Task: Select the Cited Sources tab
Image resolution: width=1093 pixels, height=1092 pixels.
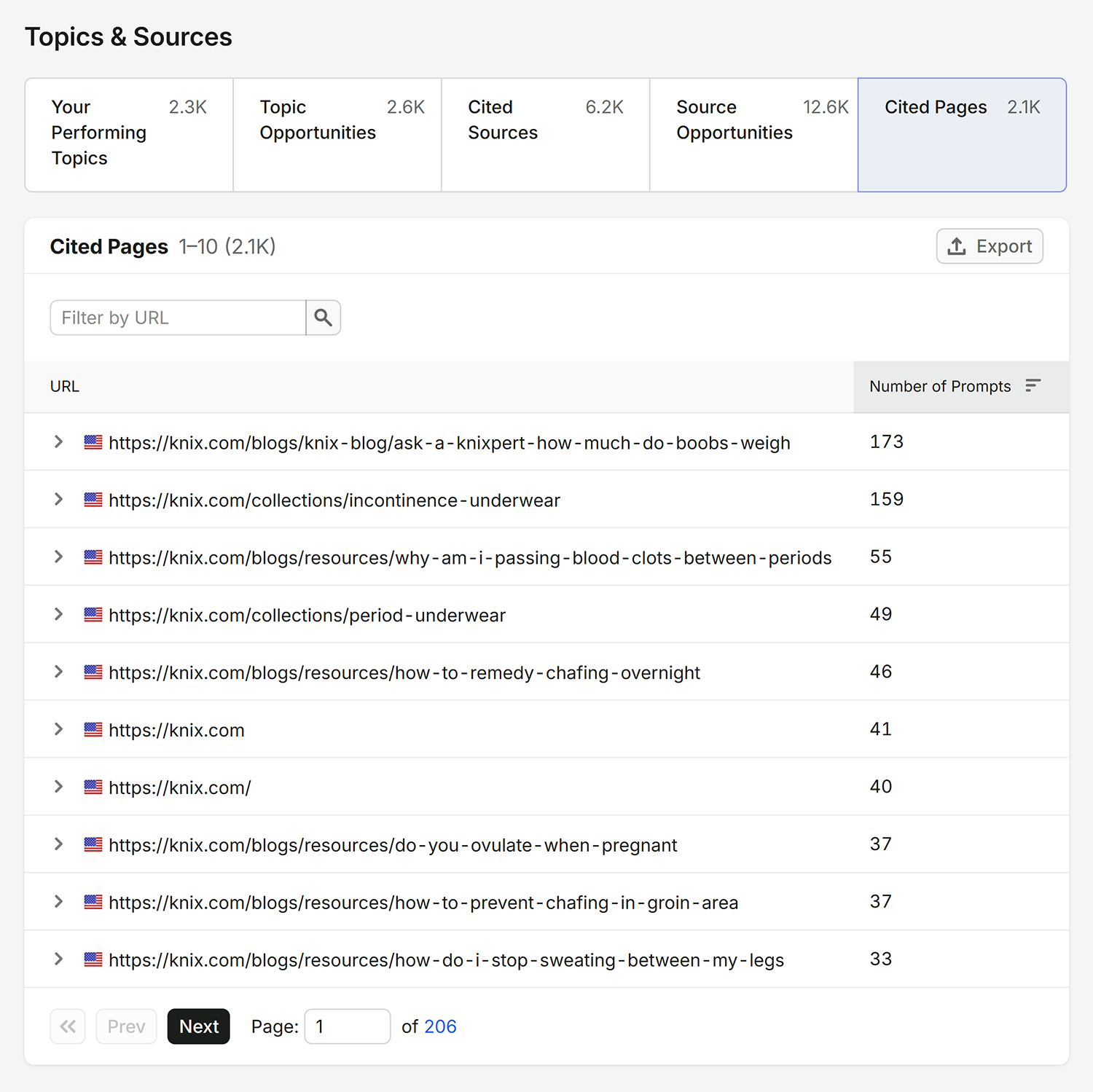Action: click(x=546, y=135)
